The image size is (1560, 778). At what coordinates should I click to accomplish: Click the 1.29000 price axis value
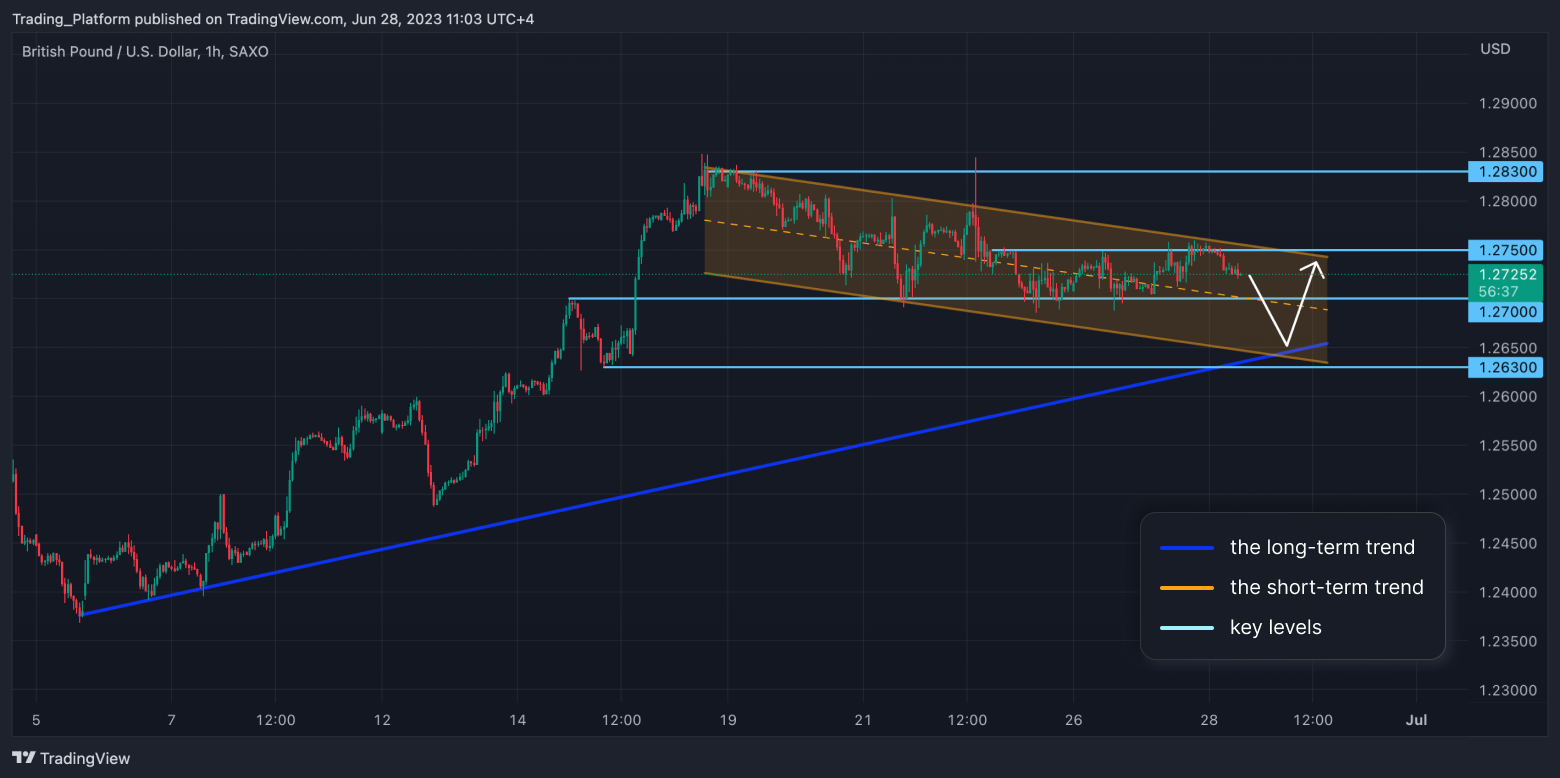pos(1508,104)
